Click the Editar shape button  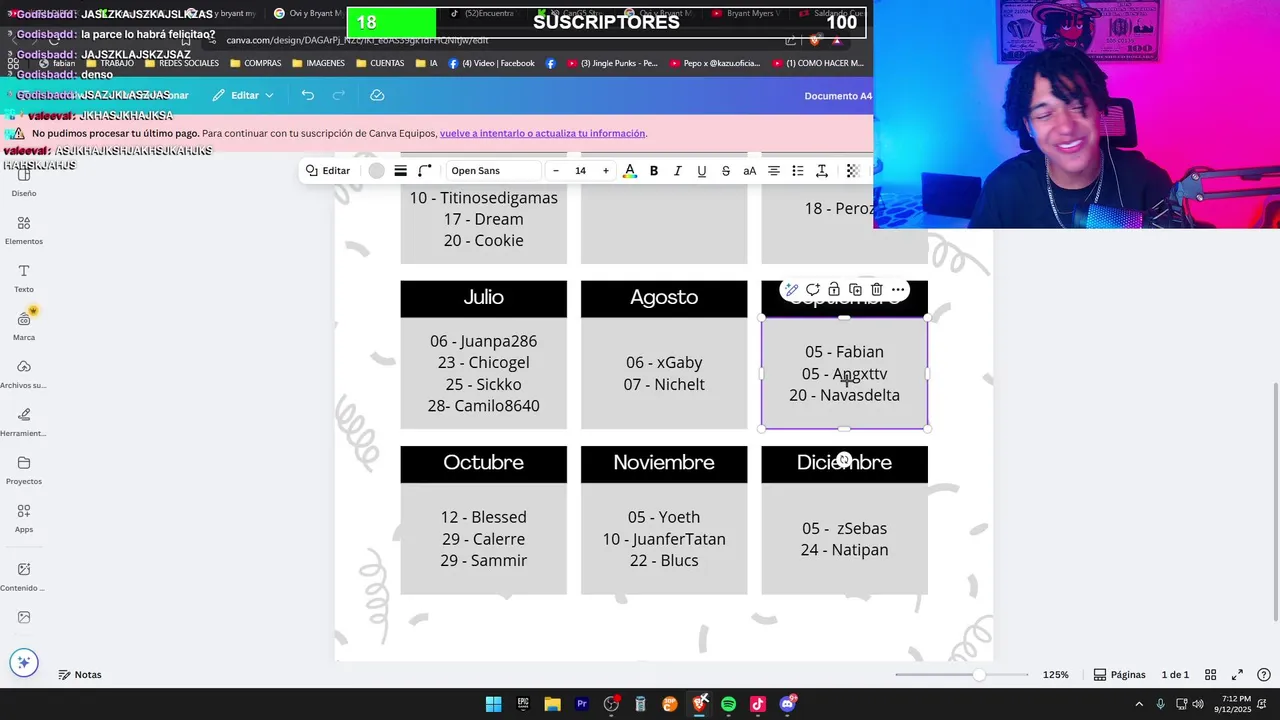coord(328,171)
